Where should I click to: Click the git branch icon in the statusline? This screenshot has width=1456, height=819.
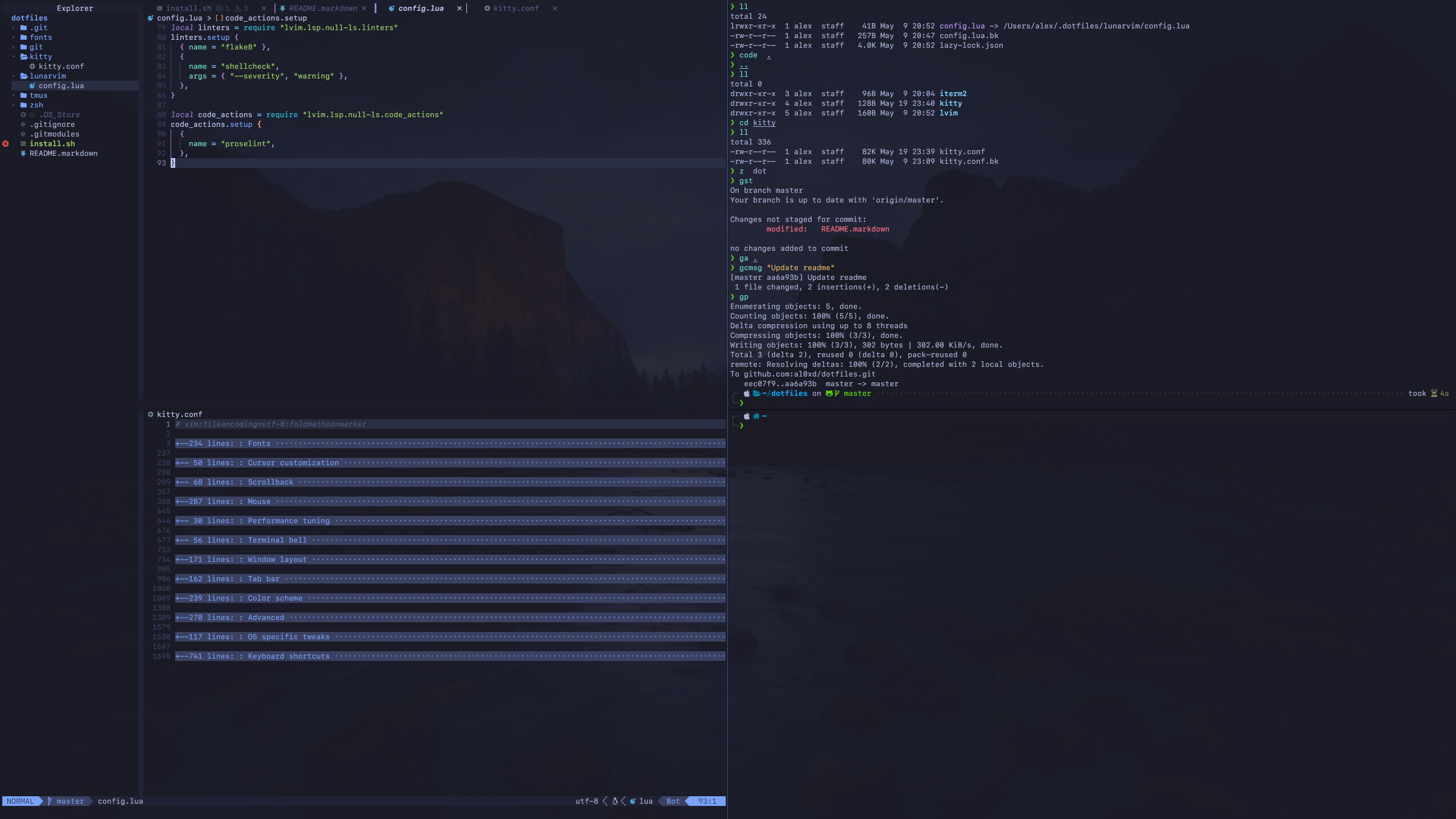[x=50, y=801]
